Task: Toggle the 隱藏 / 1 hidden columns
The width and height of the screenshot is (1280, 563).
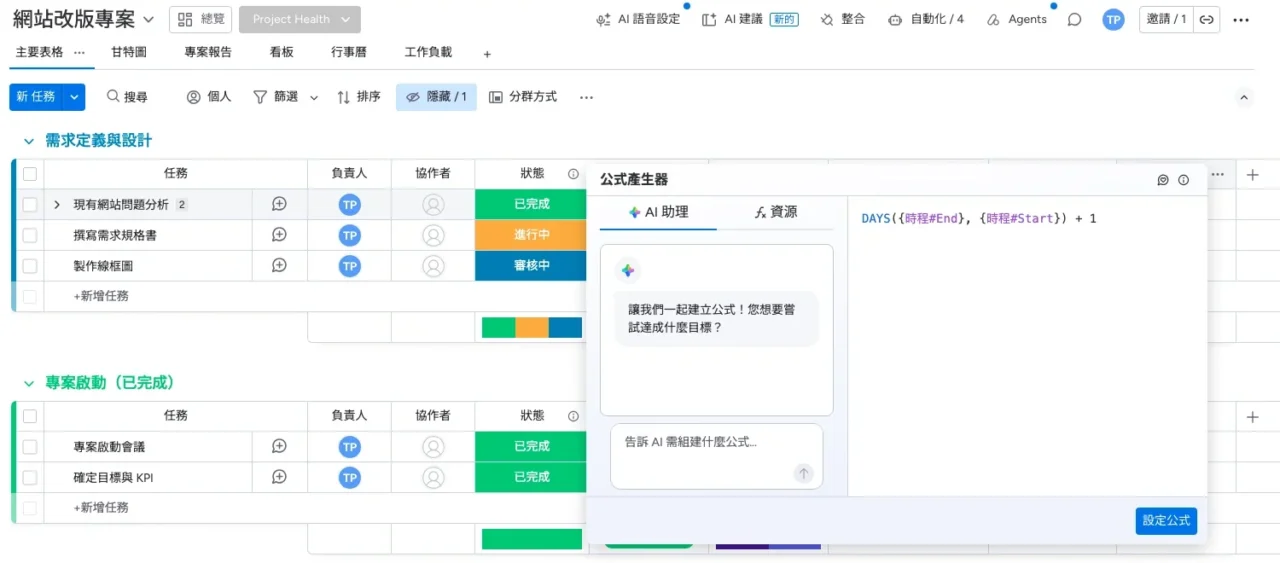Action: (x=437, y=97)
